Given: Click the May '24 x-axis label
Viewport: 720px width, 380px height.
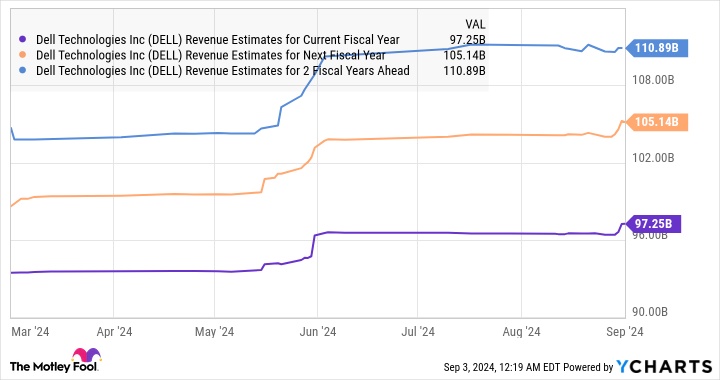Looking at the screenshot, I should tap(214, 332).
